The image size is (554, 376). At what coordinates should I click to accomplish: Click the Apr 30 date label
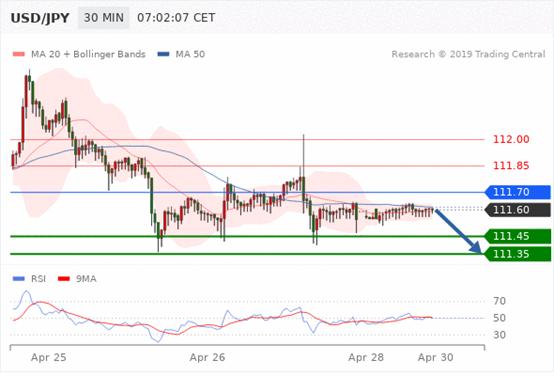436,357
